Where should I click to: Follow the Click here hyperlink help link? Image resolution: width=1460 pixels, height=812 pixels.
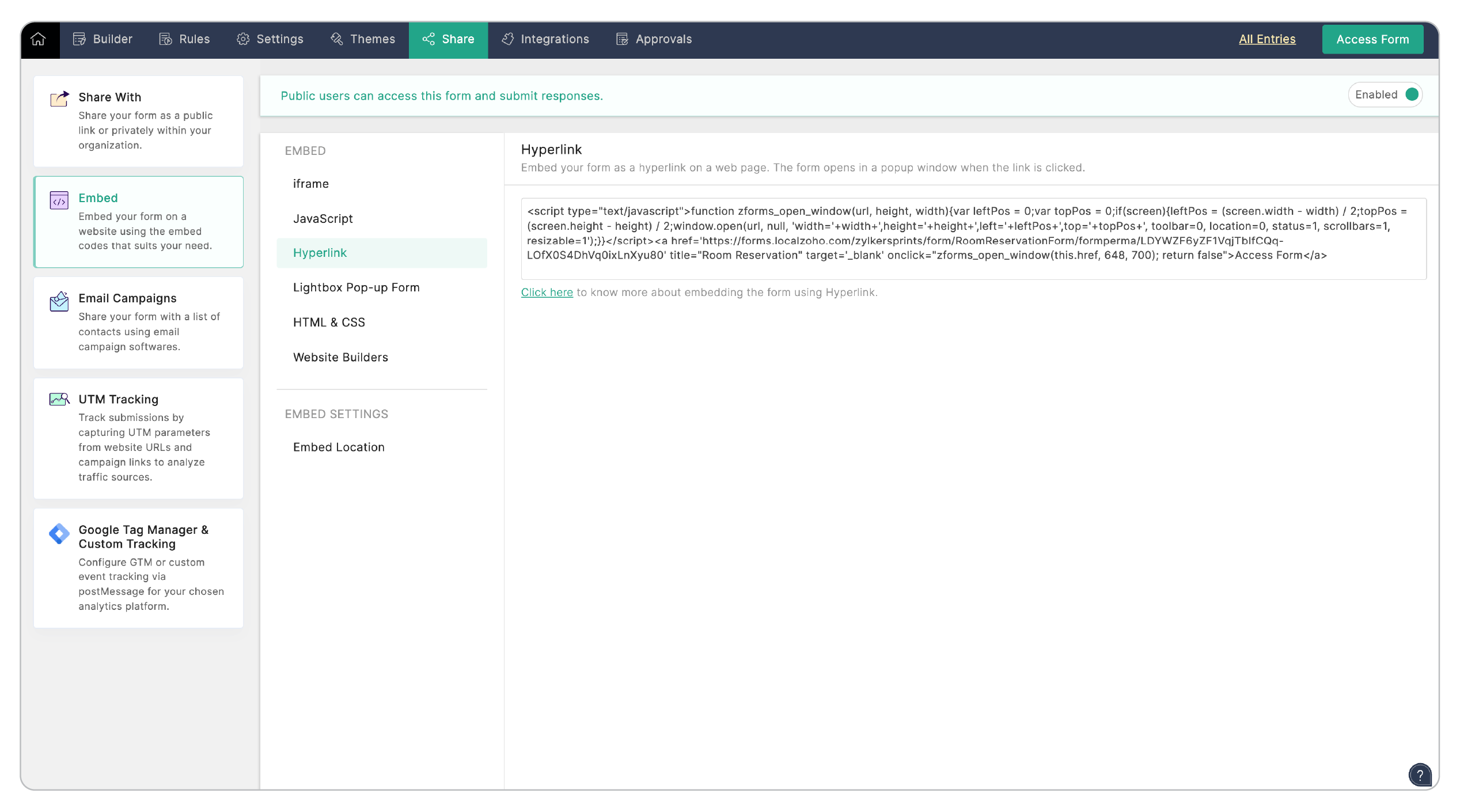click(x=547, y=293)
